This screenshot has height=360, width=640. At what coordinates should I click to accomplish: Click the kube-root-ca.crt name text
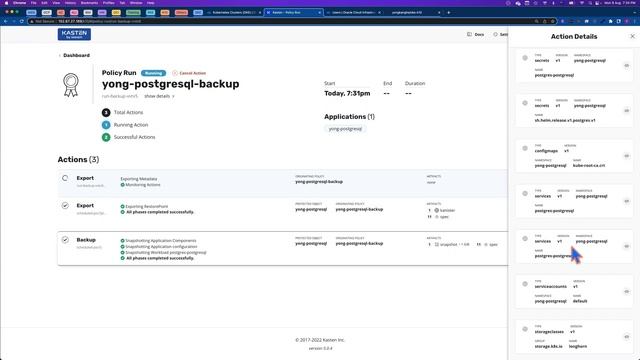[x=589, y=166]
